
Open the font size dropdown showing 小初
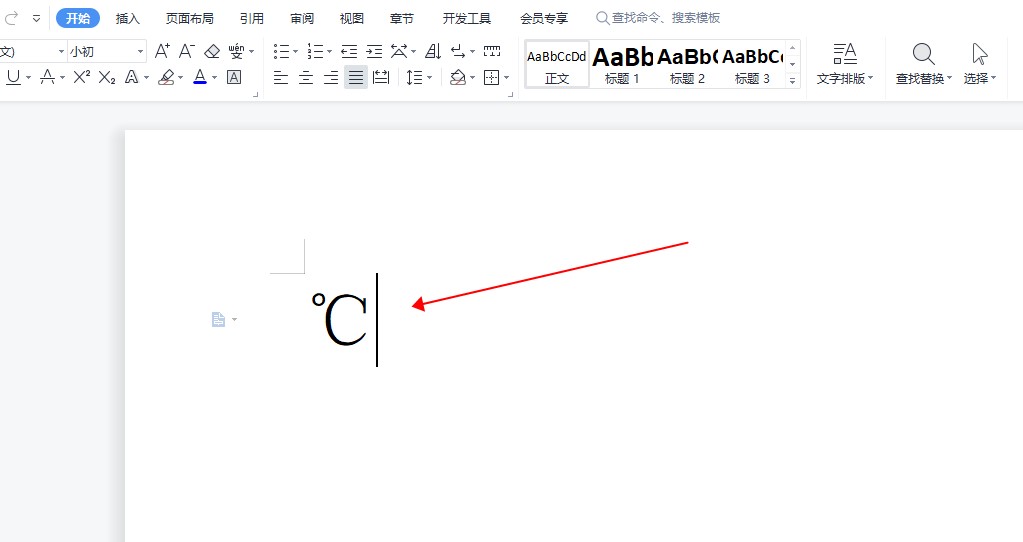click(x=106, y=51)
